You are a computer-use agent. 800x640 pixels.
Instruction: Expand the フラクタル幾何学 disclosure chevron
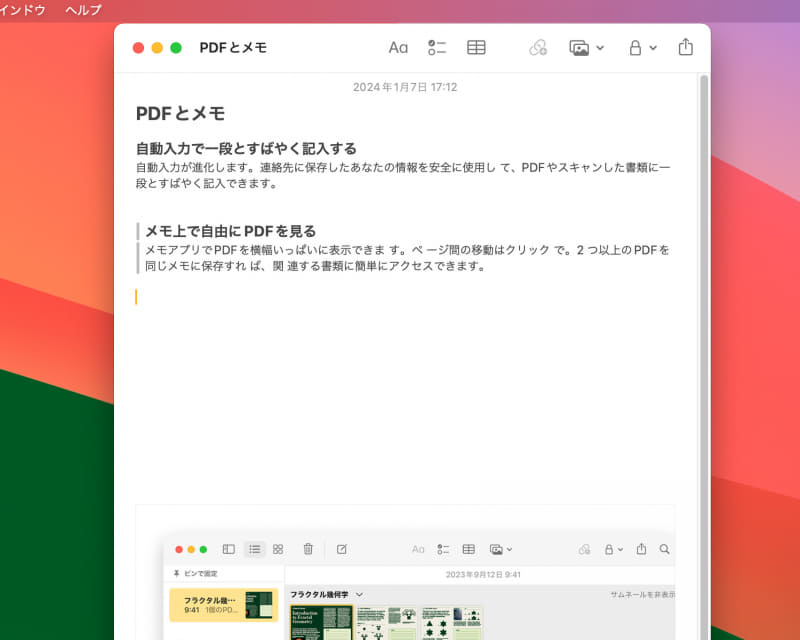(358, 593)
